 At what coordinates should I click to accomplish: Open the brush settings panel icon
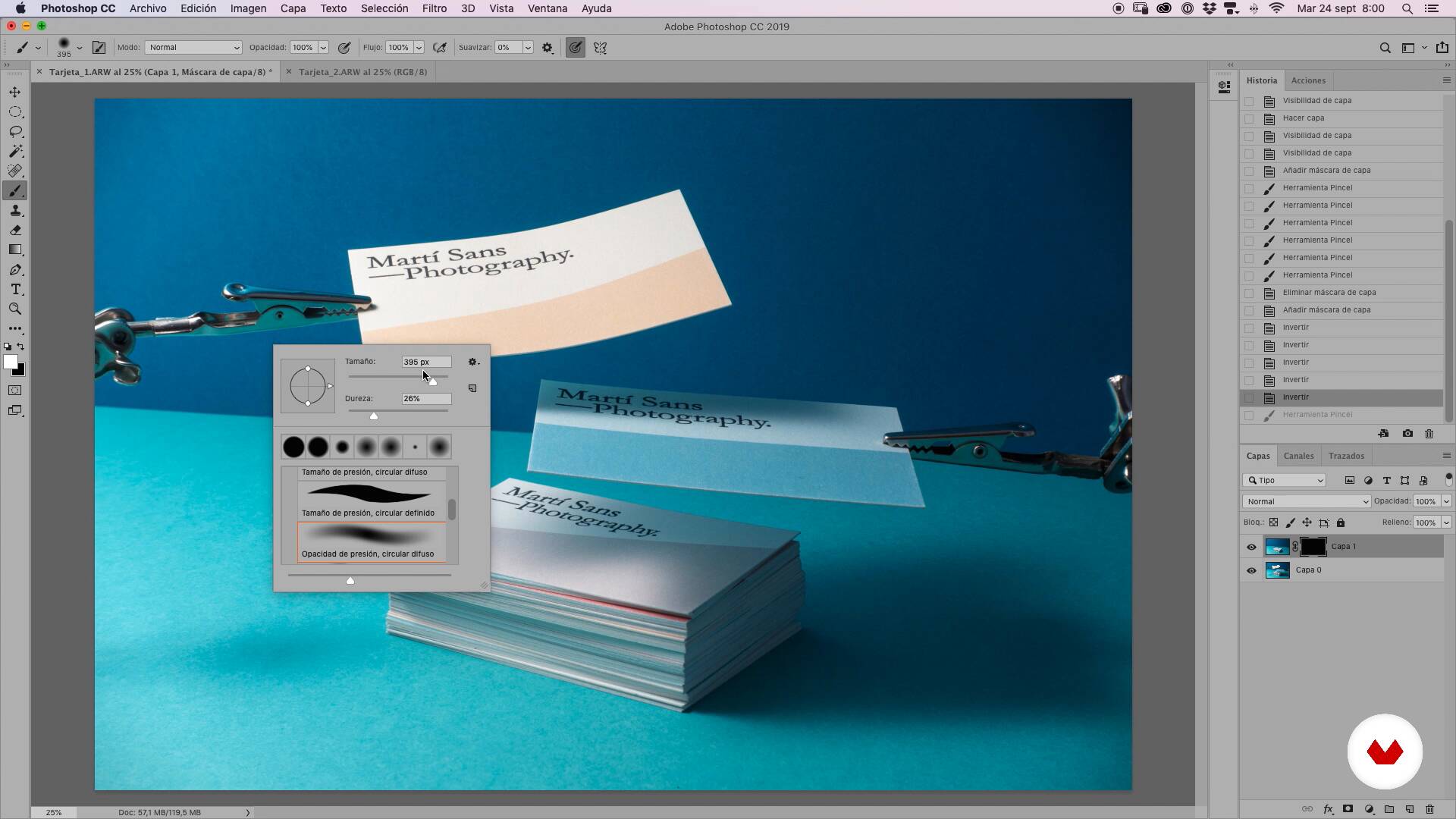point(99,48)
